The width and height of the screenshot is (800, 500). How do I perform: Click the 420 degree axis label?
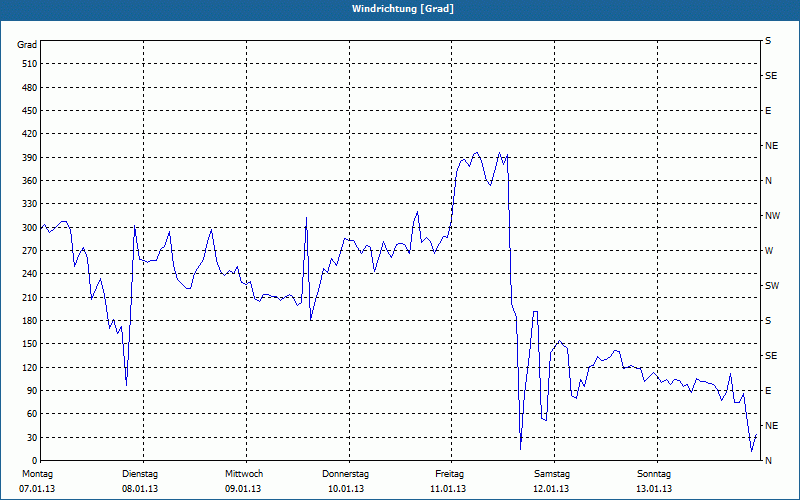29,134
